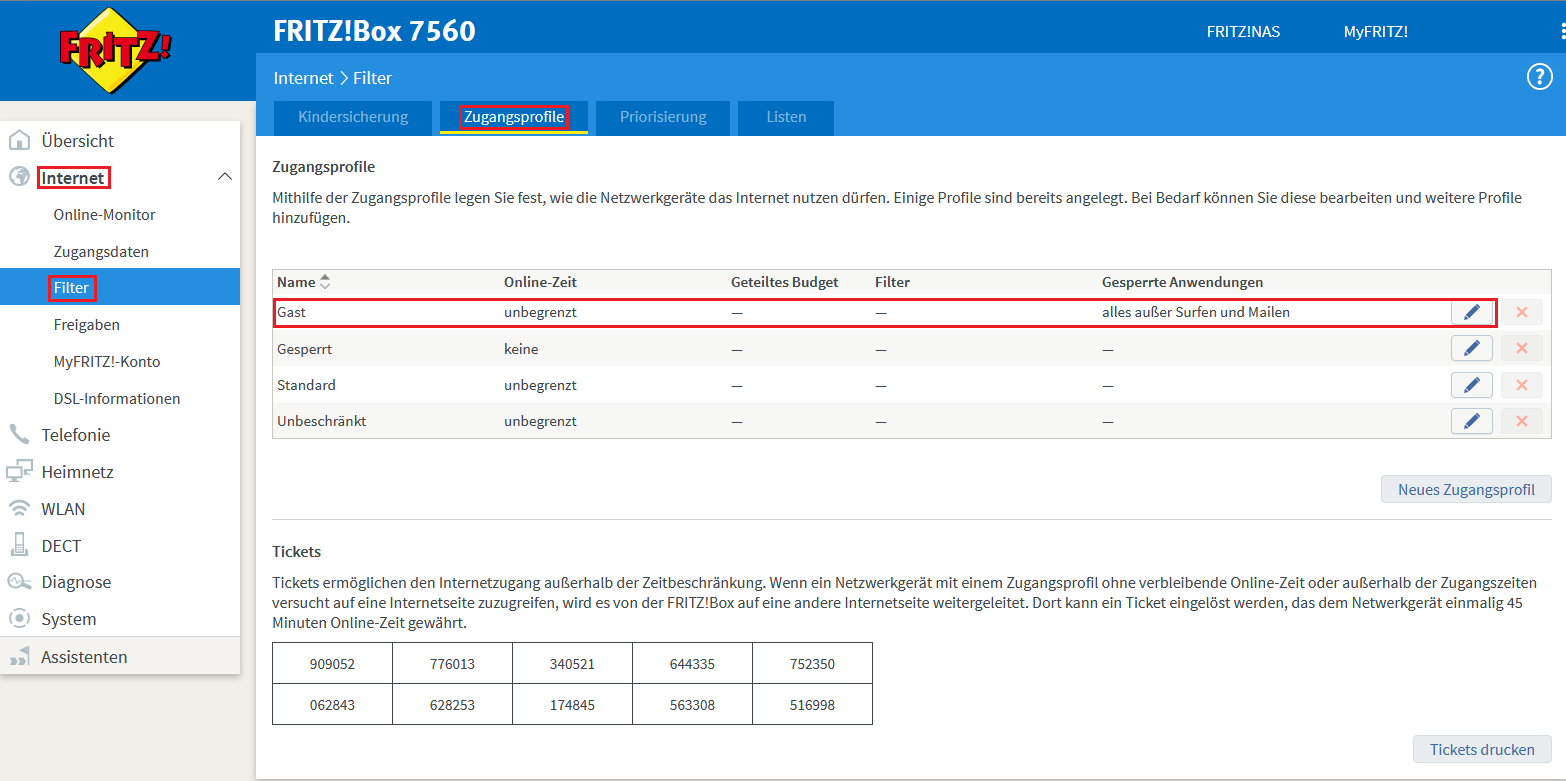This screenshot has height=781, width=1566.
Task: Open DSL-Informationen in sidebar
Action: tap(117, 398)
